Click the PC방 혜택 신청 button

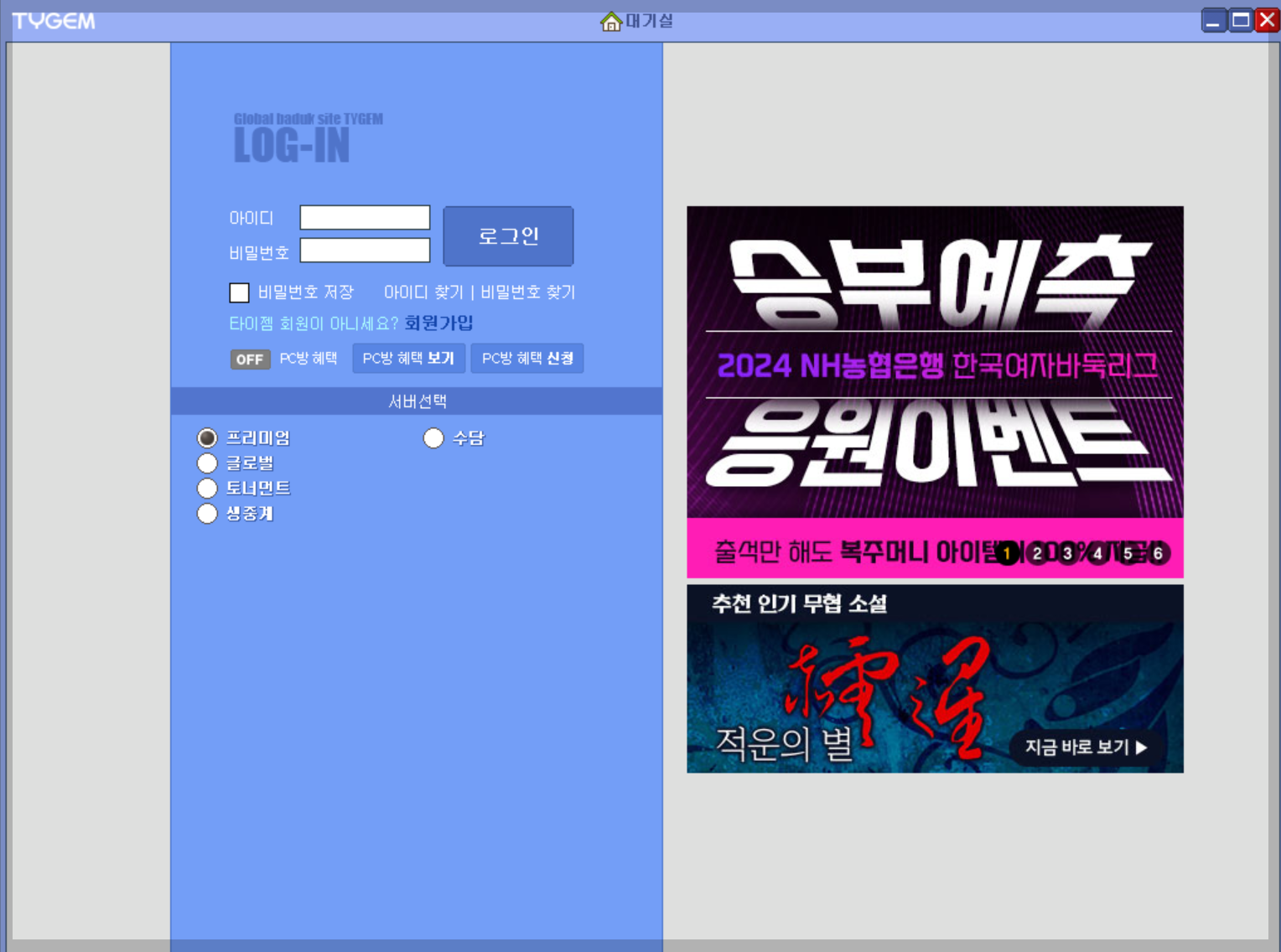(527, 359)
